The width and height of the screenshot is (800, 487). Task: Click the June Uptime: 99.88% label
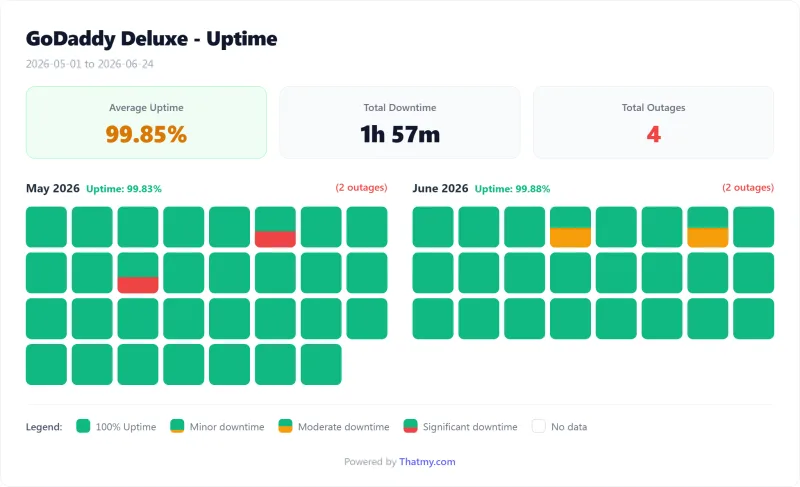click(512, 189)
